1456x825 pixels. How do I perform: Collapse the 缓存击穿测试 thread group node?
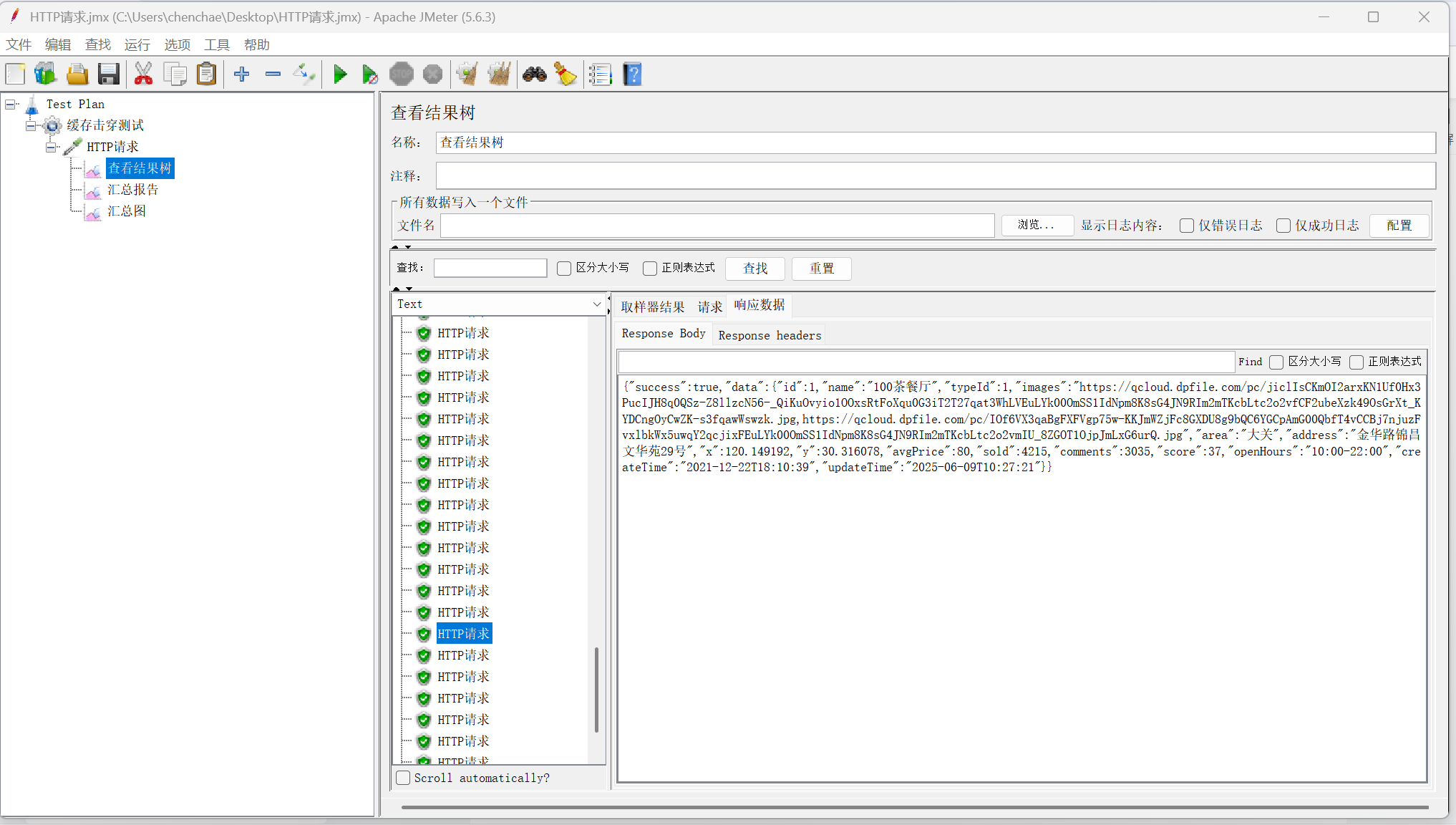pyautogui.click(x=31, y=126)
